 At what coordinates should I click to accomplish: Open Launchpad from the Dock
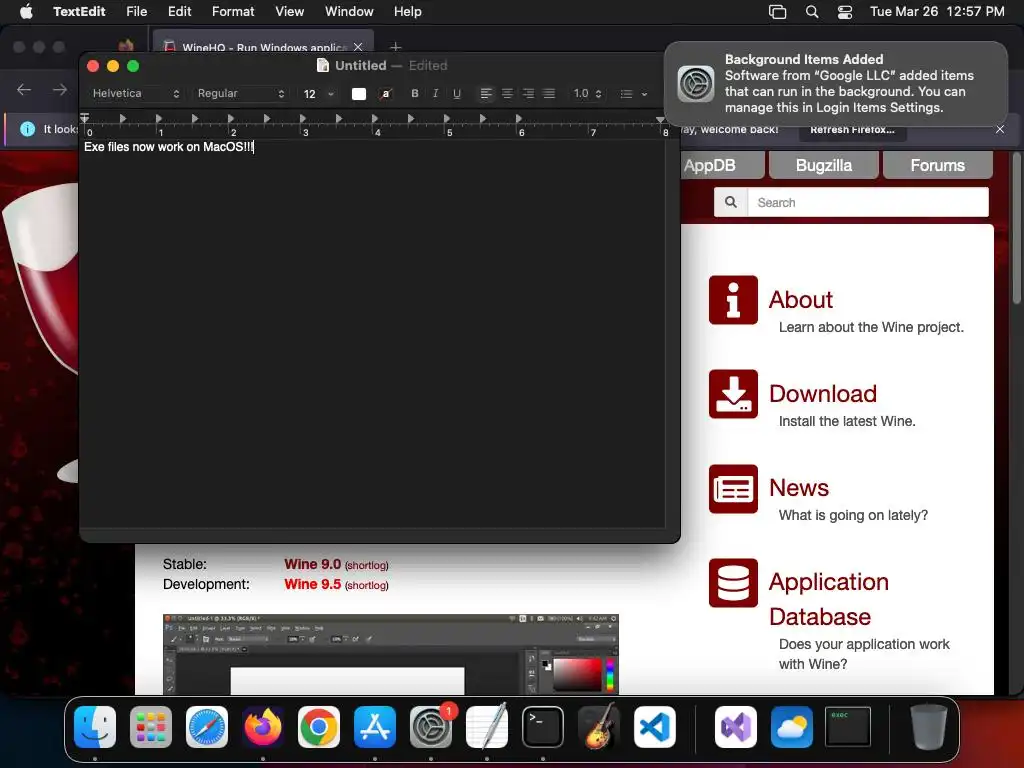151,727
